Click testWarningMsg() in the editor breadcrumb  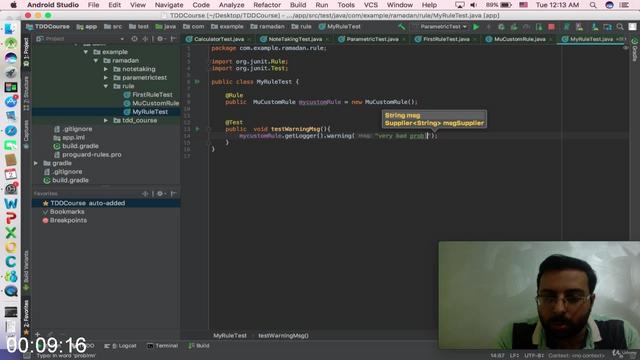tap(283, 336)
